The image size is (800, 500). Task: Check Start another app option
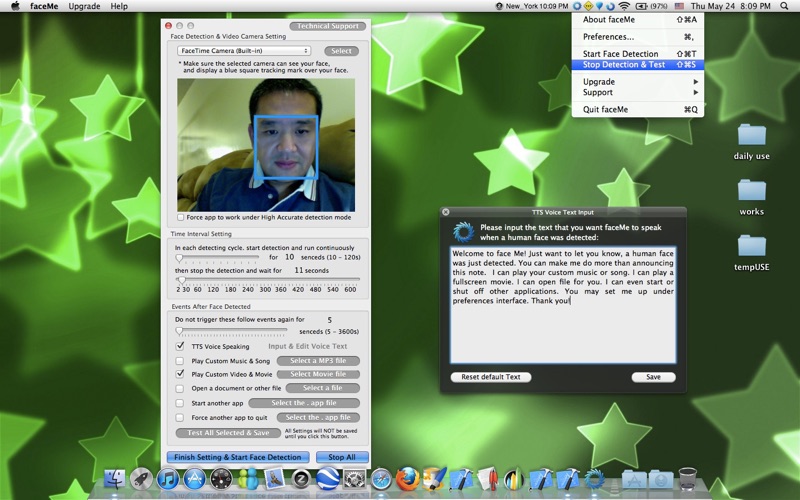tap(180, 403)
